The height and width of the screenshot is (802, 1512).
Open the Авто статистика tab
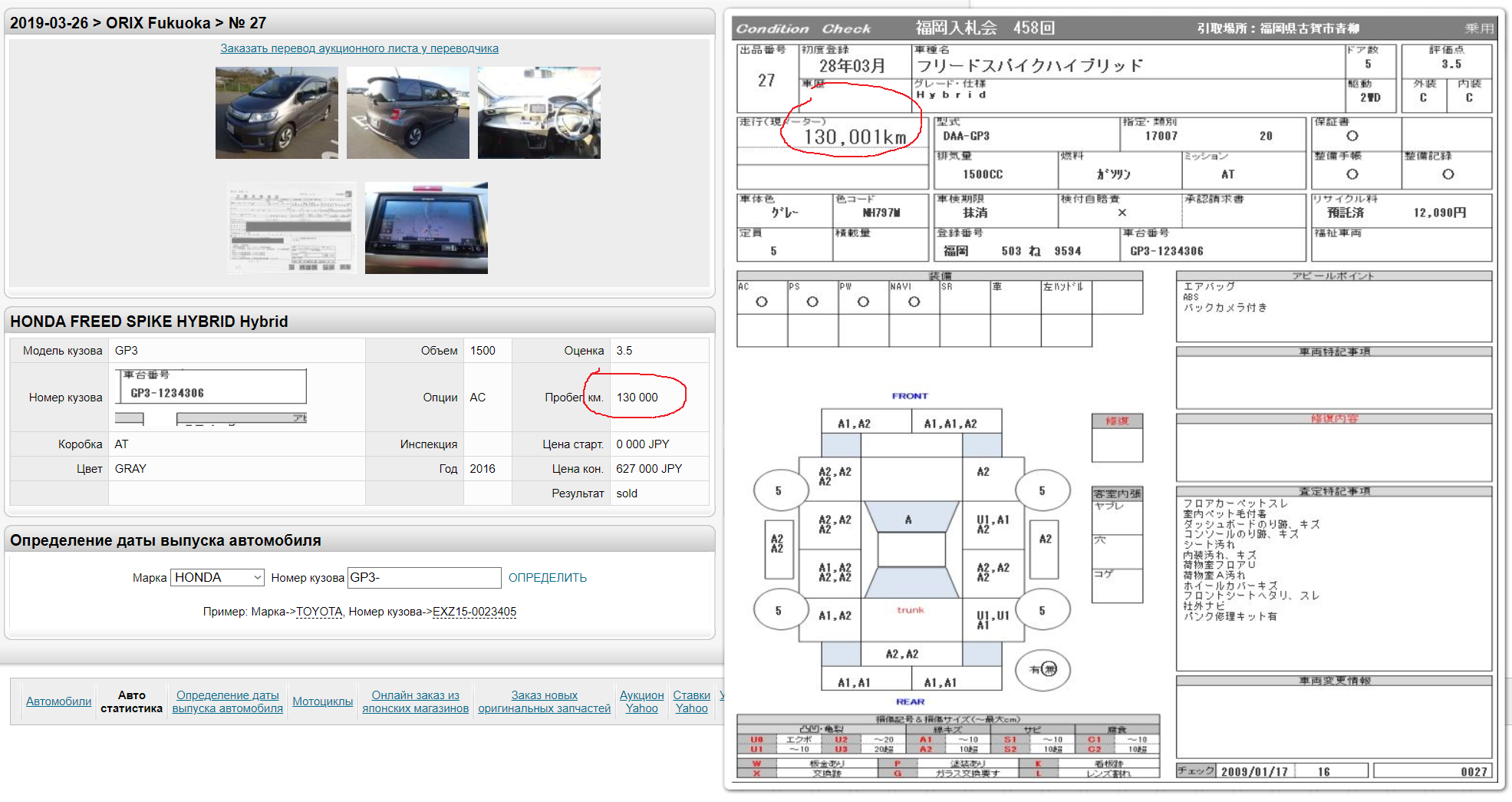pyautogui.click(x=131, y=701)
